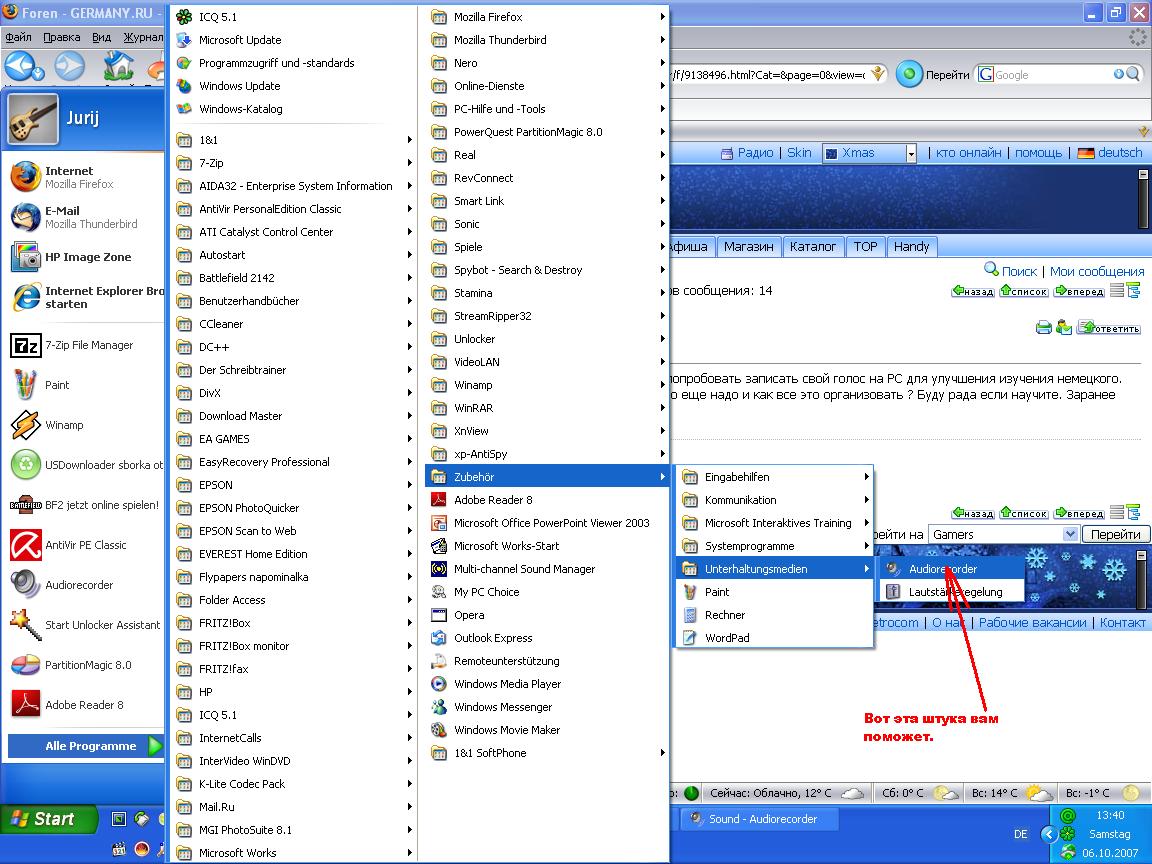Open the Вид menu in Firefox
Image resolution: width=1152 pixels, height=864 pixels.
[101, 37]
